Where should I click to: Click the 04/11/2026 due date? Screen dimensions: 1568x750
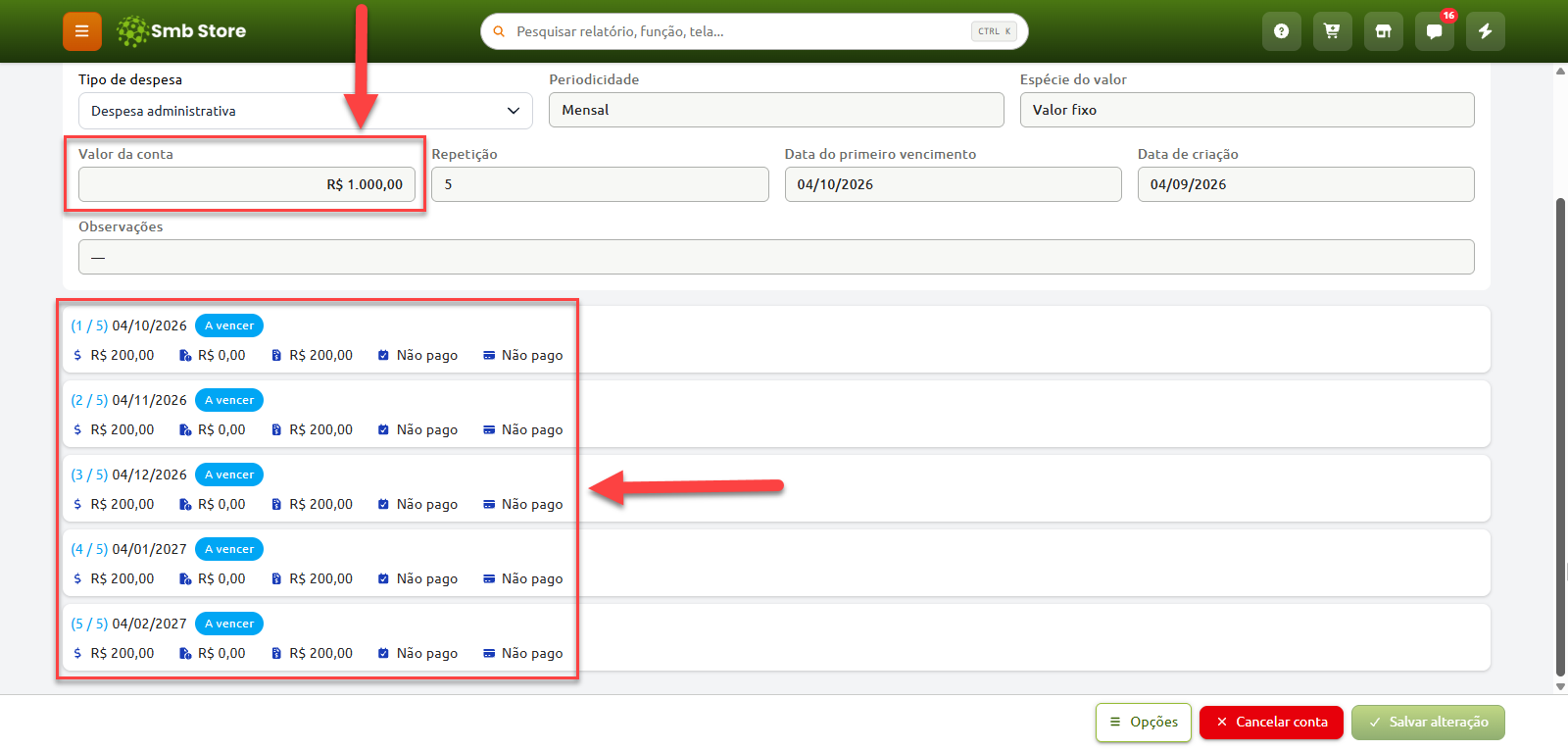[149, 400]
